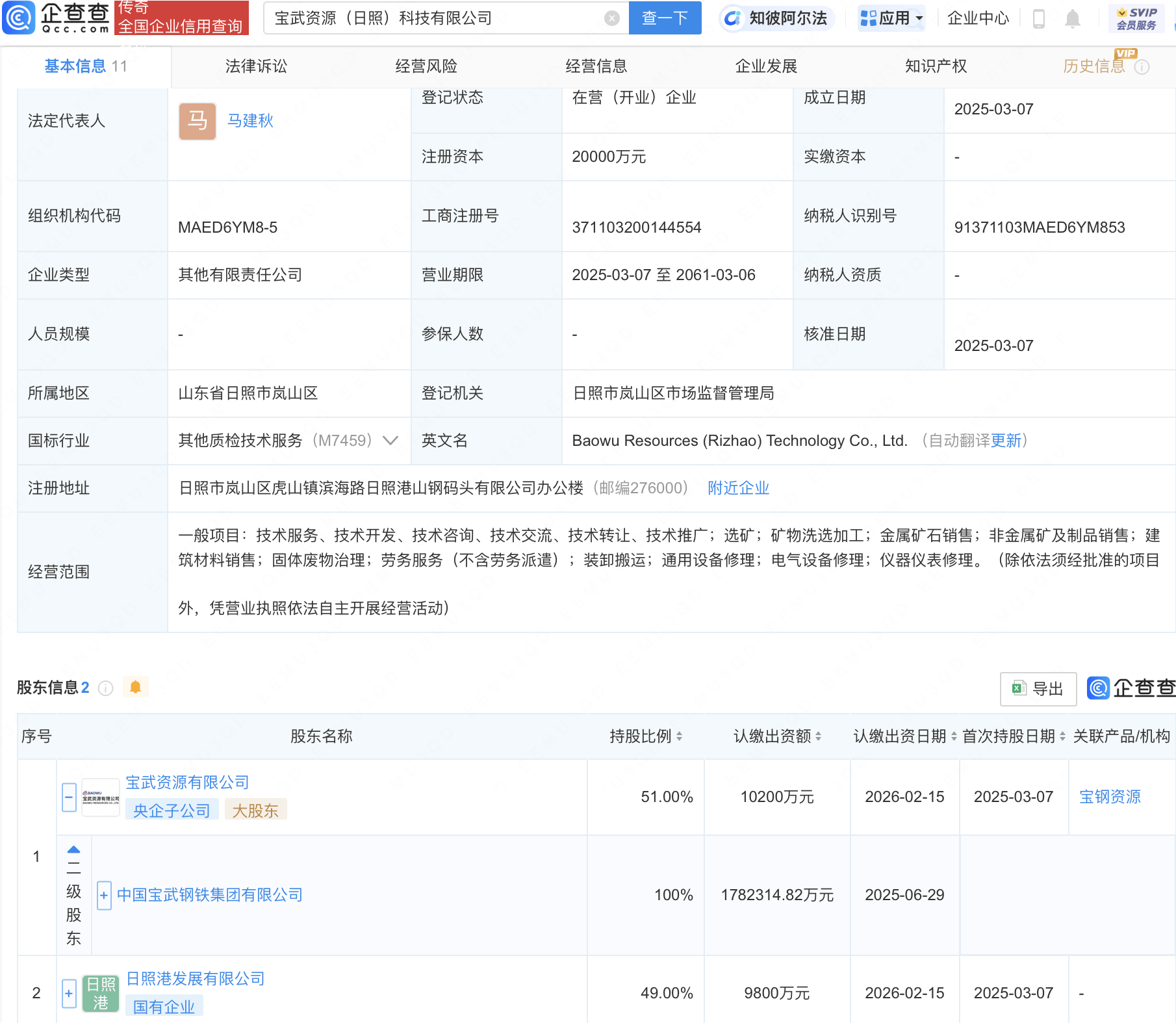Open 日照港发展有限公司 link
Screen dimensions: 1176x1023
pyautogui.click(x=196, y=979)
